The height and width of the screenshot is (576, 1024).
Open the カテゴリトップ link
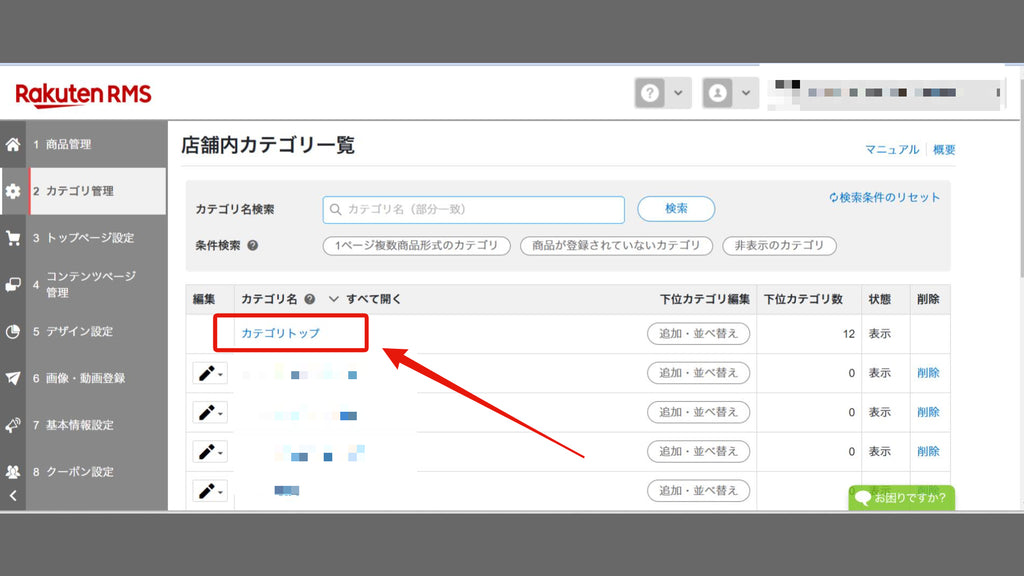click(x=281, y=333)
